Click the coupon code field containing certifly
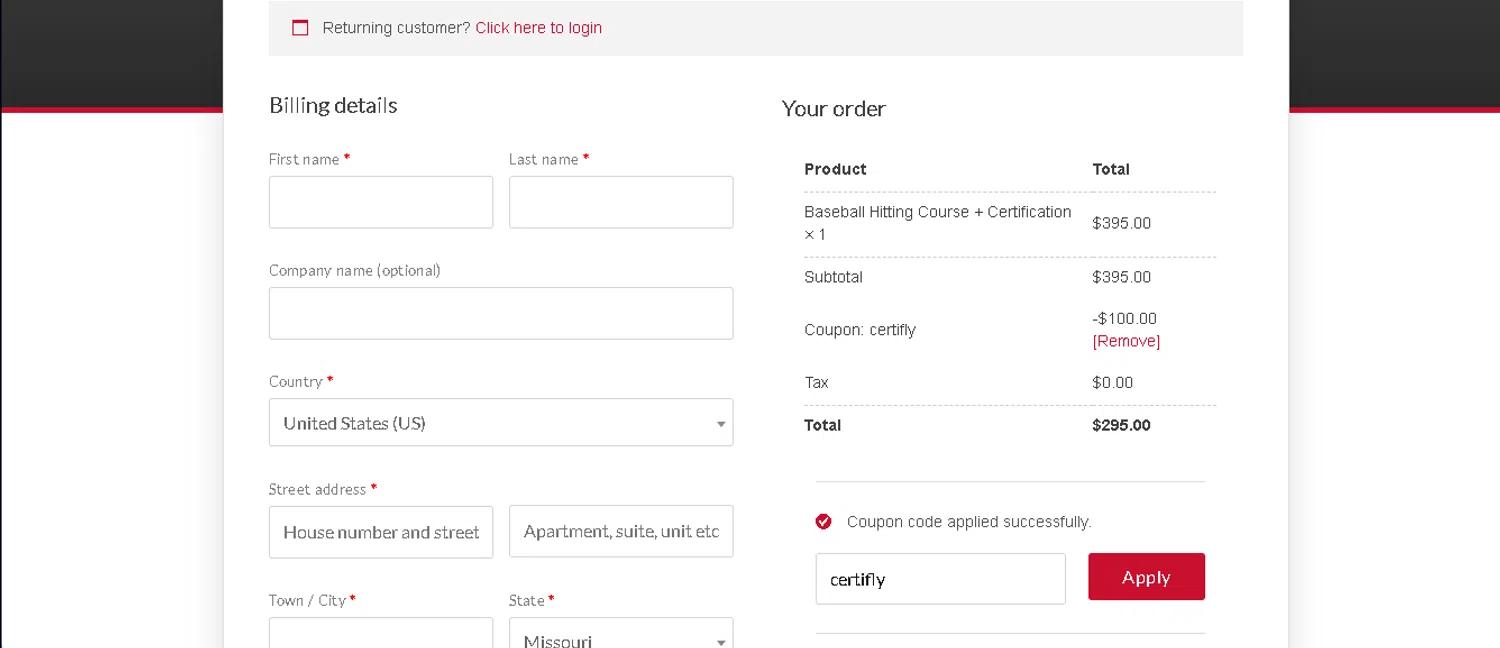The image size is (1500, 648). 940,579
